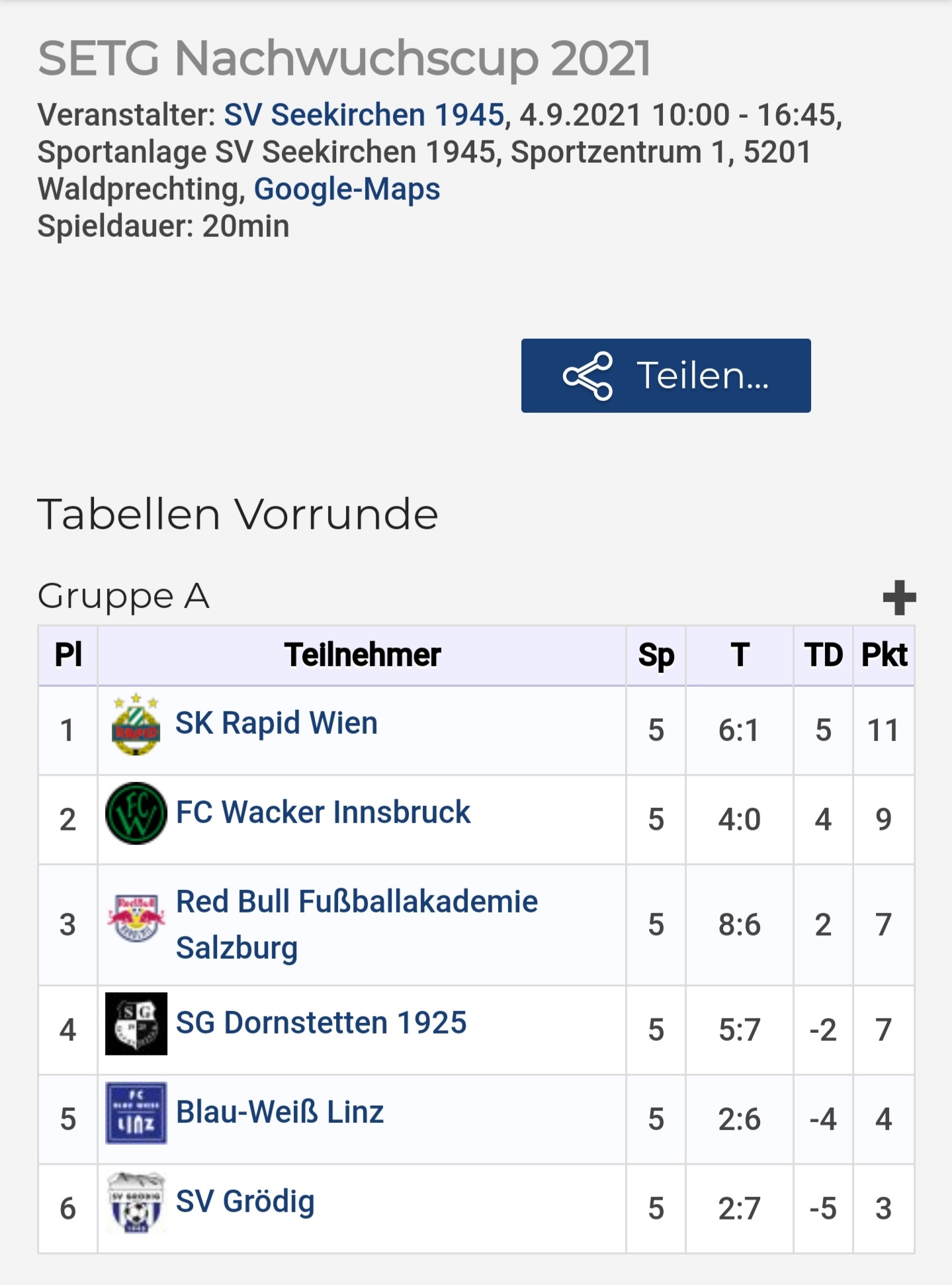The height and width of the screenshot is (1285, 952).
Task: Click the SG Dornstetten 1925 logo
Action: (136, 1024)
